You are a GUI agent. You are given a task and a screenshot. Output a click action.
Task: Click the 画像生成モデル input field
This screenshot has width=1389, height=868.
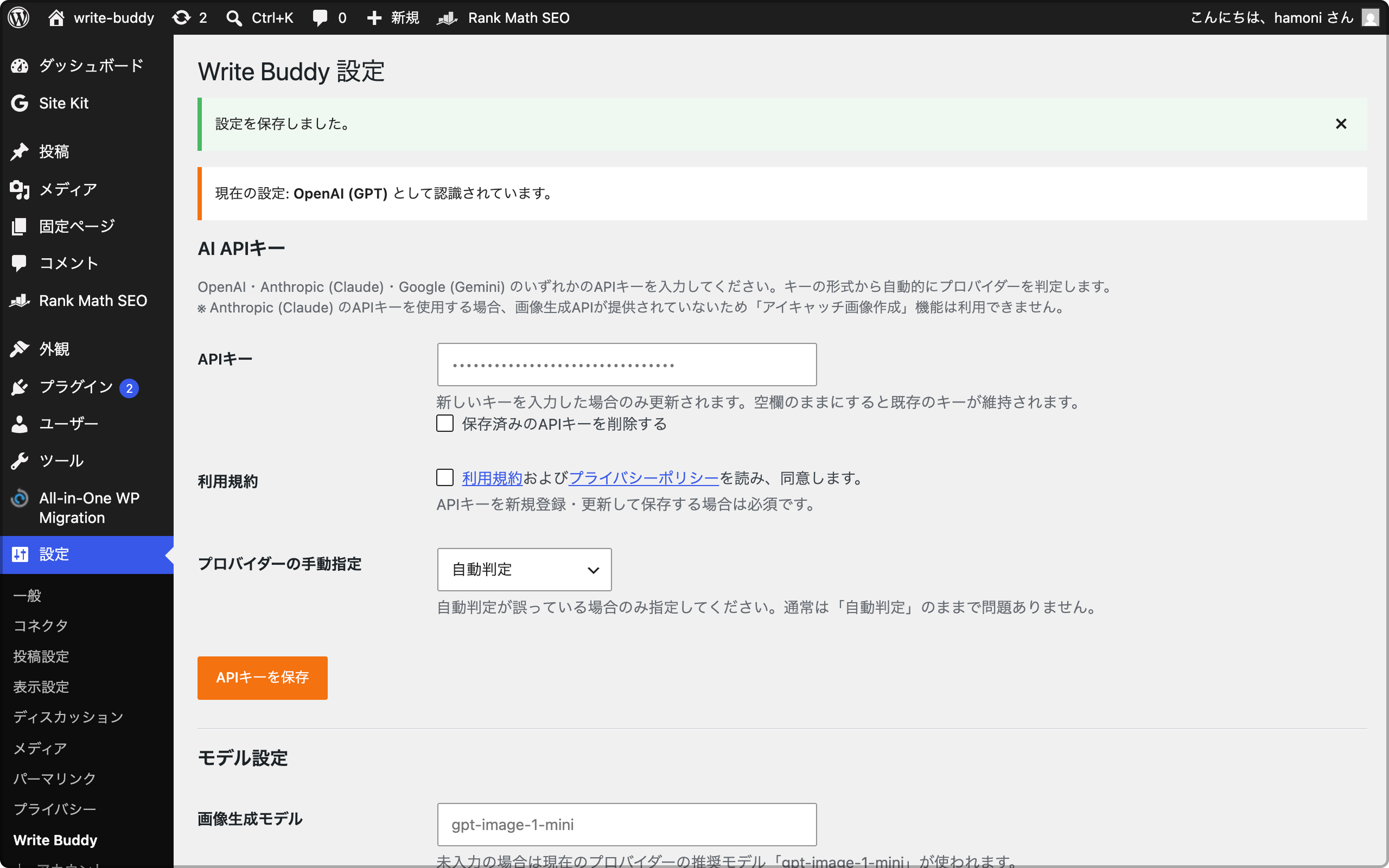(627, 825)
